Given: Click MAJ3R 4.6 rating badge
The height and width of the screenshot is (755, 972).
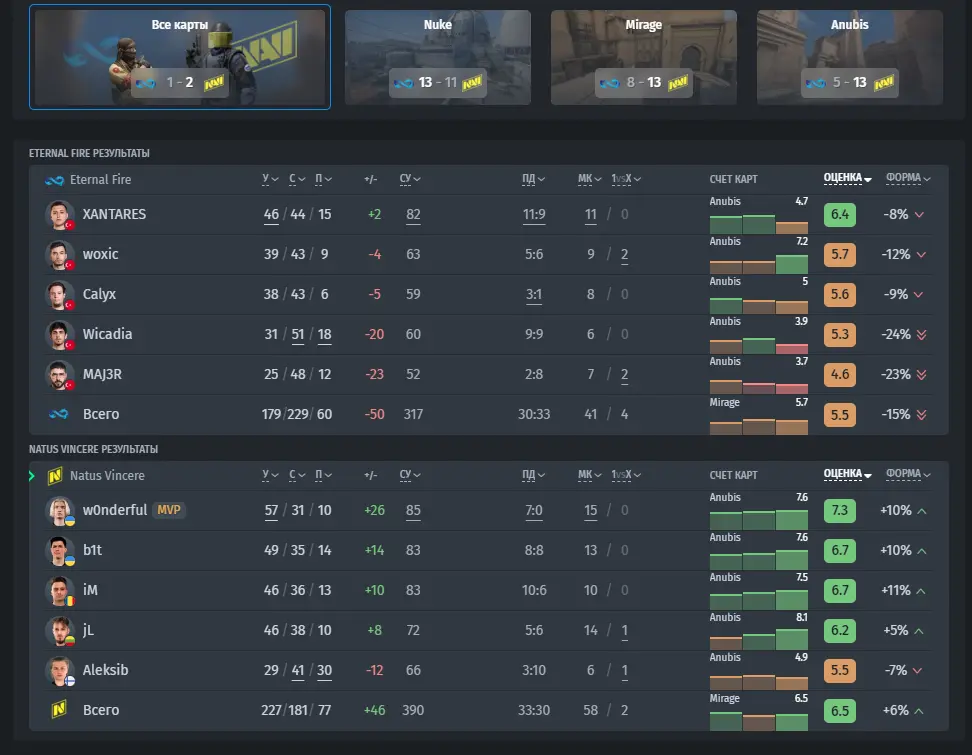Looking at the screenshot, I should tap(839, 374).
